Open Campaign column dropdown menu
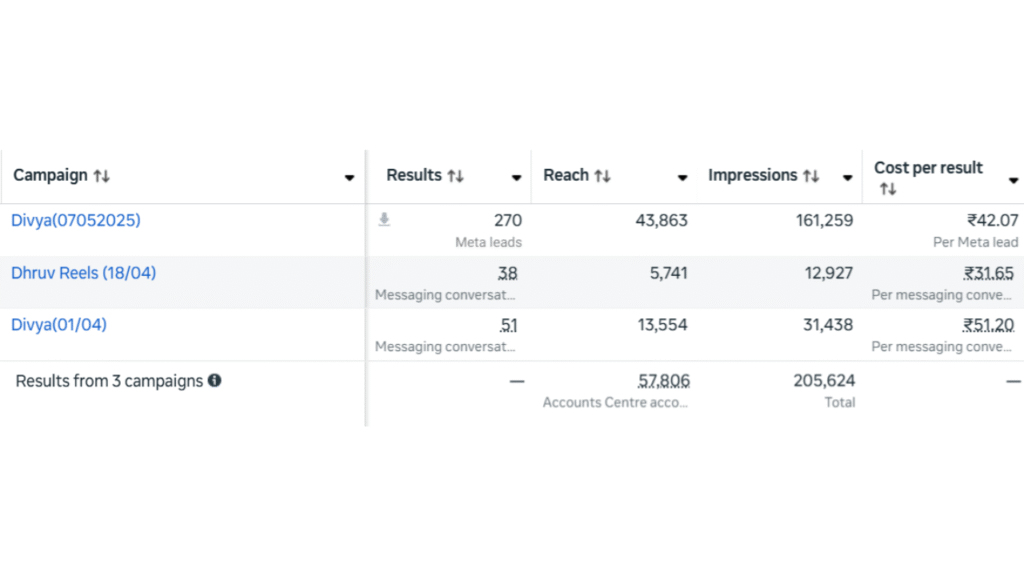The width and height of the screenshot is (1024, 576). click(349, 178)
